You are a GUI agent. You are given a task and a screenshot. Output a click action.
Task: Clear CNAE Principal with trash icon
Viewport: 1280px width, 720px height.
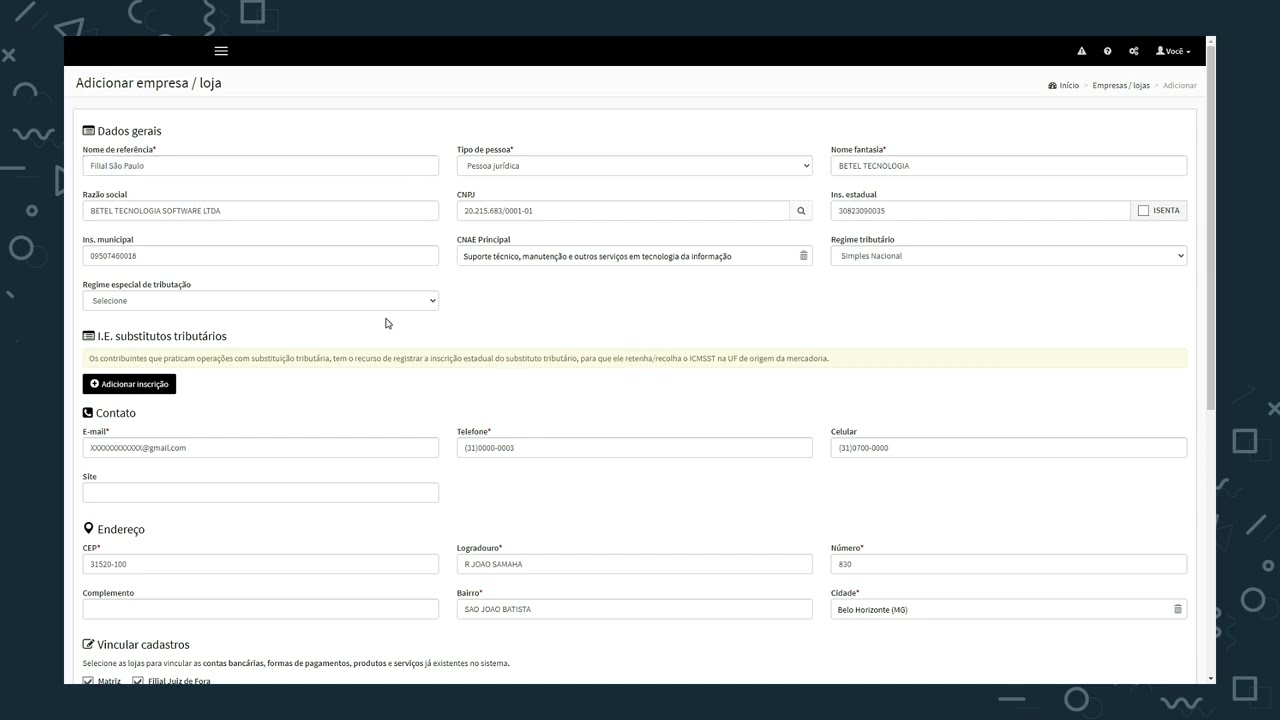[x=803, y=256]
